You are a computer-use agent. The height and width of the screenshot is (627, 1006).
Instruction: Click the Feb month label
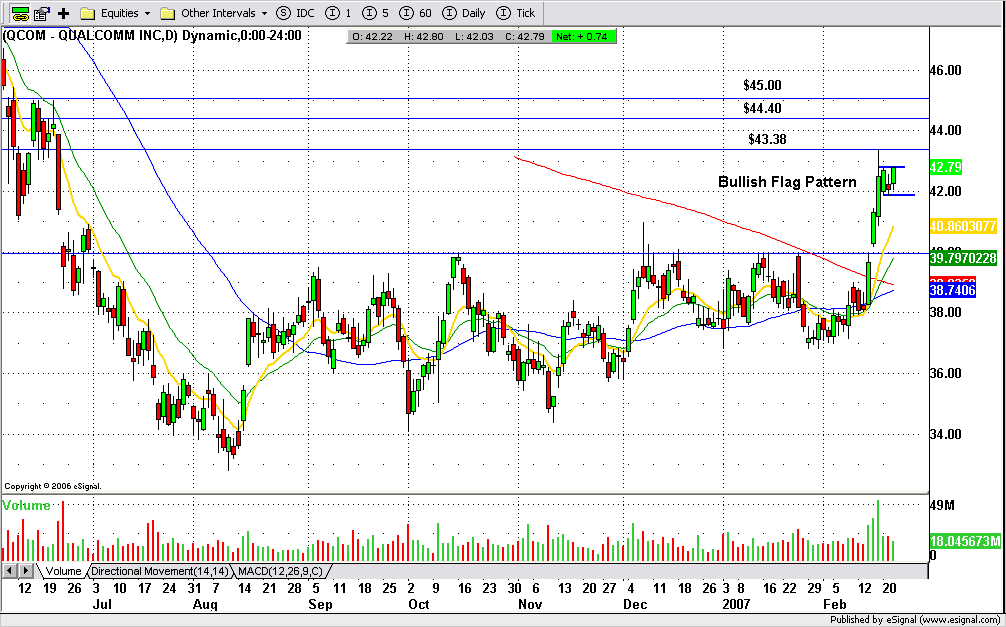click(x=835, y=605)
